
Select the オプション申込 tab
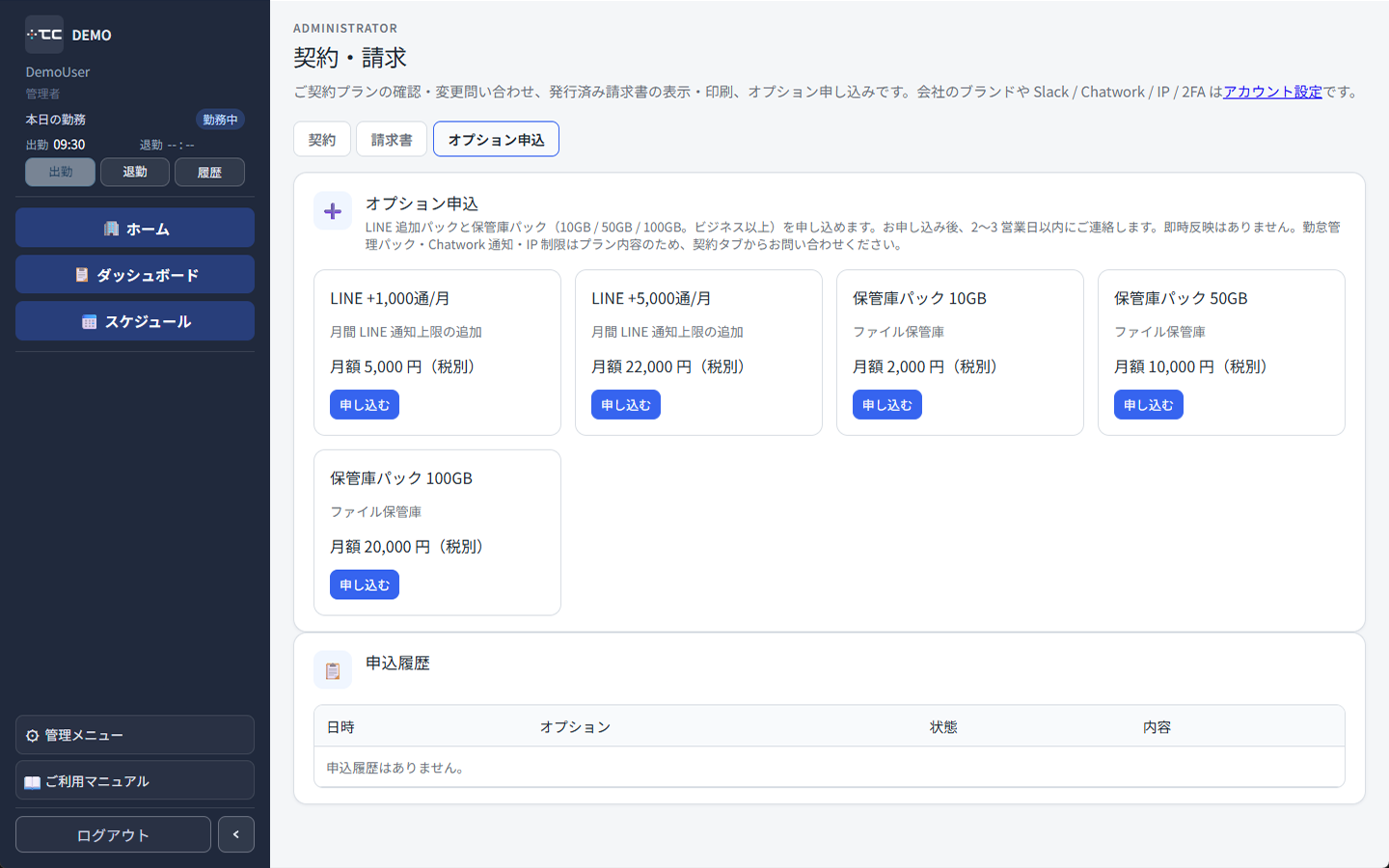tap(496, 139)
